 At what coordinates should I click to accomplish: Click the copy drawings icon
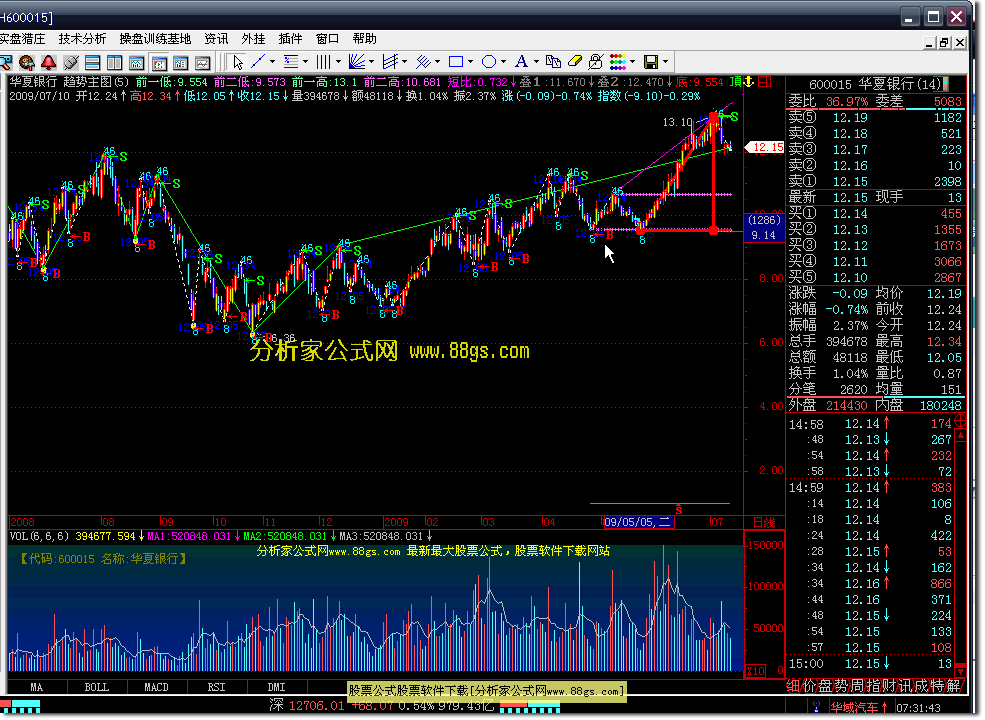coord(553,62)
